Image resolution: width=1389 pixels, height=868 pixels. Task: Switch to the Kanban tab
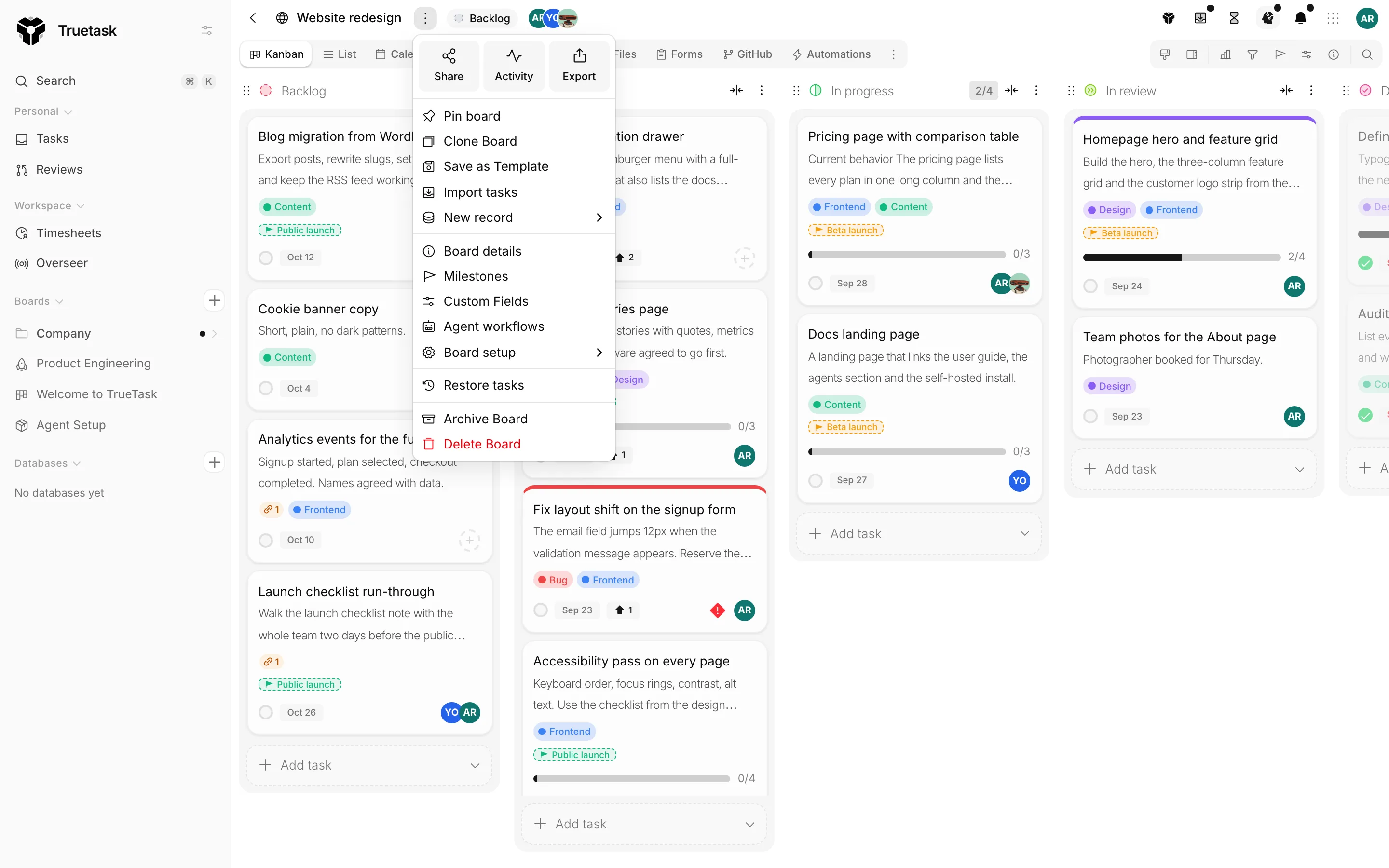(276, 54)
